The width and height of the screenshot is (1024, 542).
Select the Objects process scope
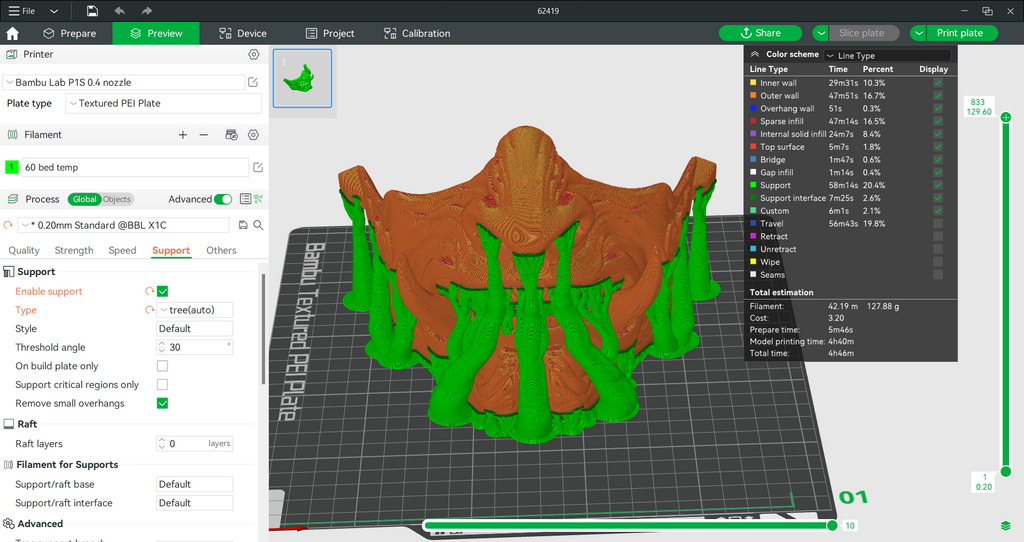(x=116, y=199)
